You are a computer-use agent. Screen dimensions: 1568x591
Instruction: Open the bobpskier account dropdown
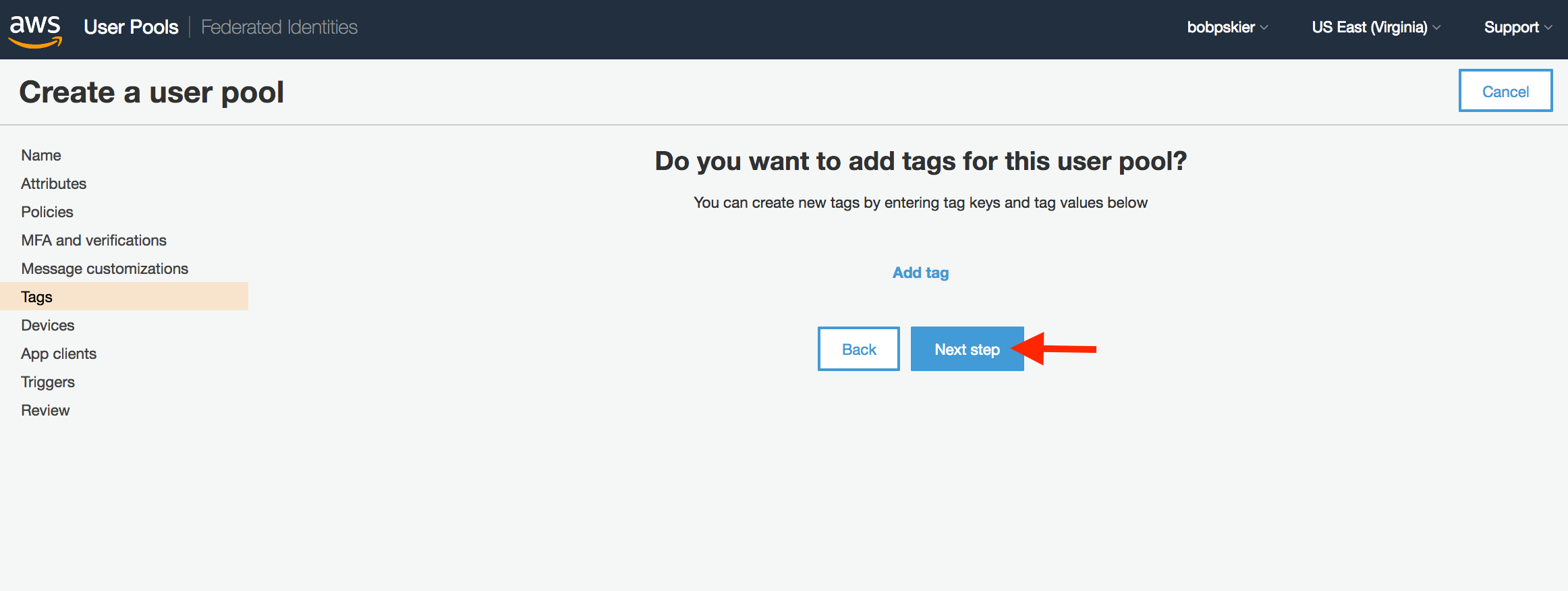coord(1227,27)
